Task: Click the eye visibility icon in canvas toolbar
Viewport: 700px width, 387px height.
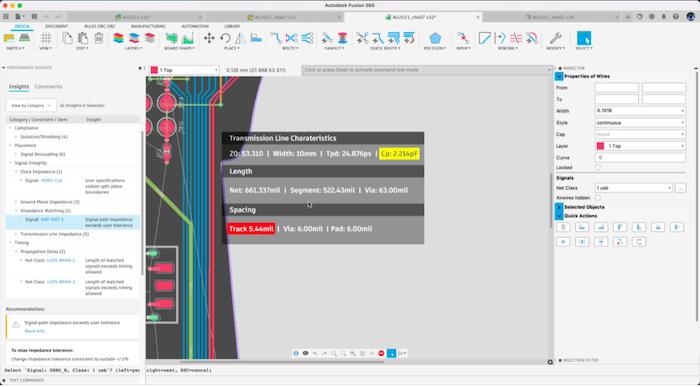Action: point(305,353)
